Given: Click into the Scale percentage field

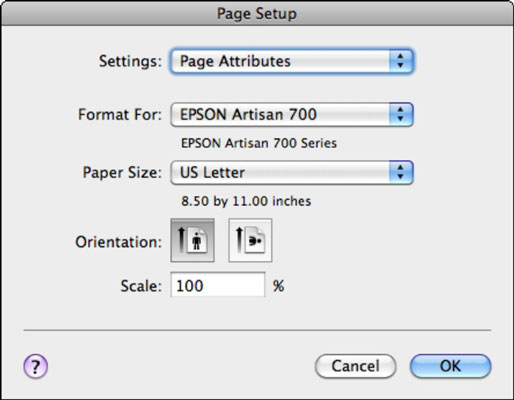Looking at the screenshot, I should (218, 285).
